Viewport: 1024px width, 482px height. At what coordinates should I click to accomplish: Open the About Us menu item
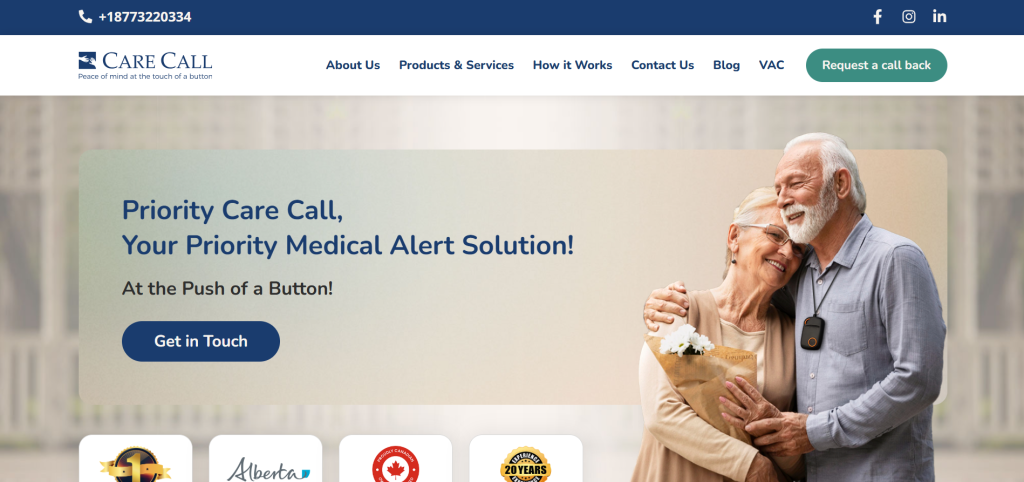[353, 65]
